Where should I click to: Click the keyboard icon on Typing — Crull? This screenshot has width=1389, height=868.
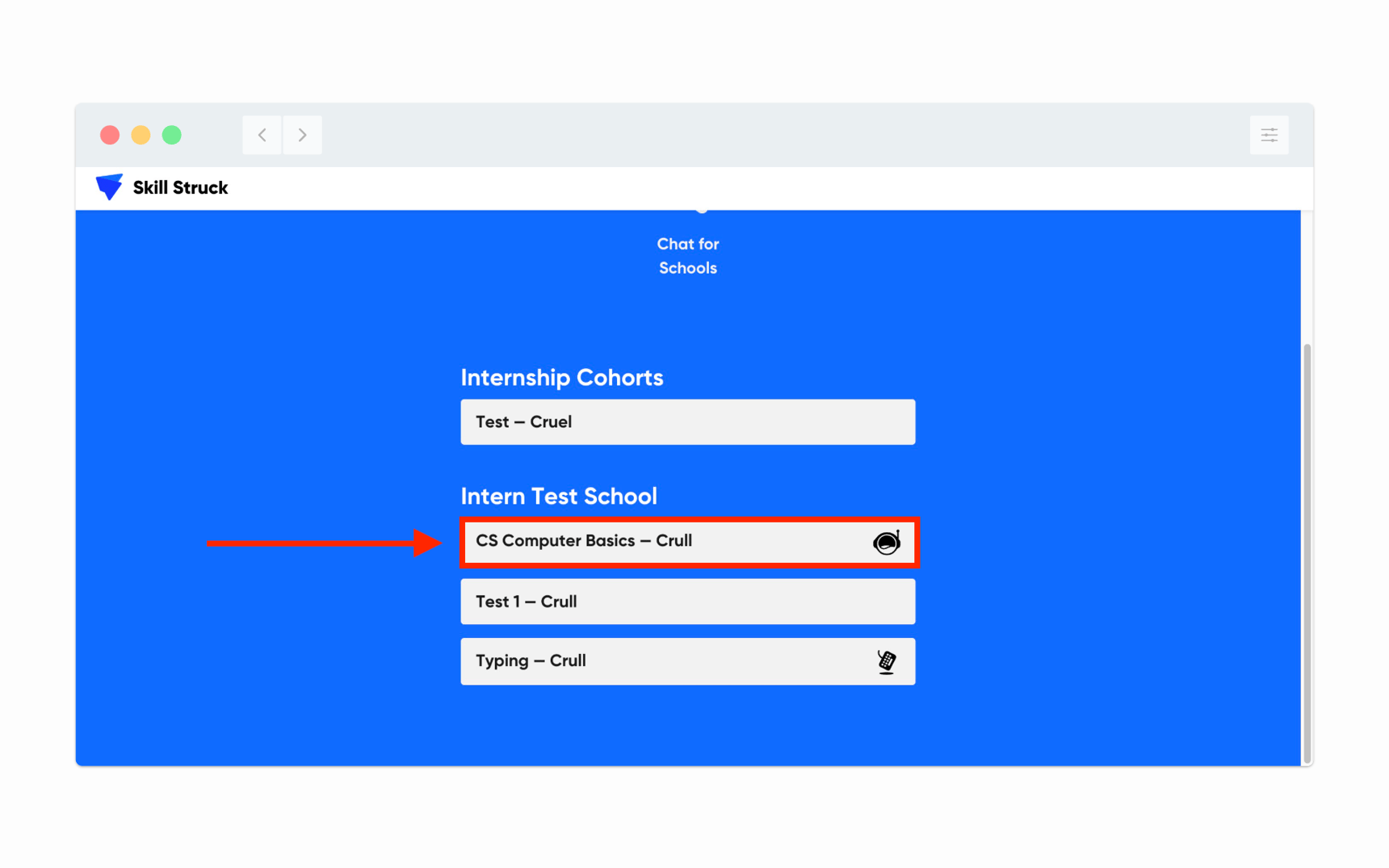(x=886, y=660)
